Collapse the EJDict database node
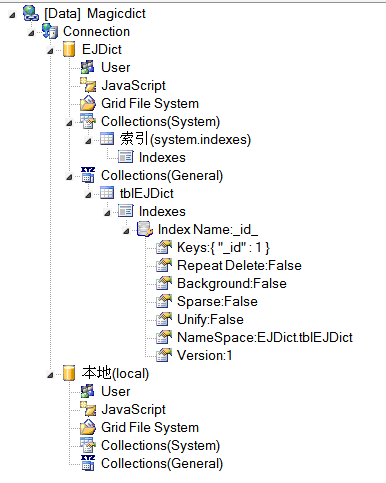The width and height of the screenshot is (386, 483). point(50,51)
